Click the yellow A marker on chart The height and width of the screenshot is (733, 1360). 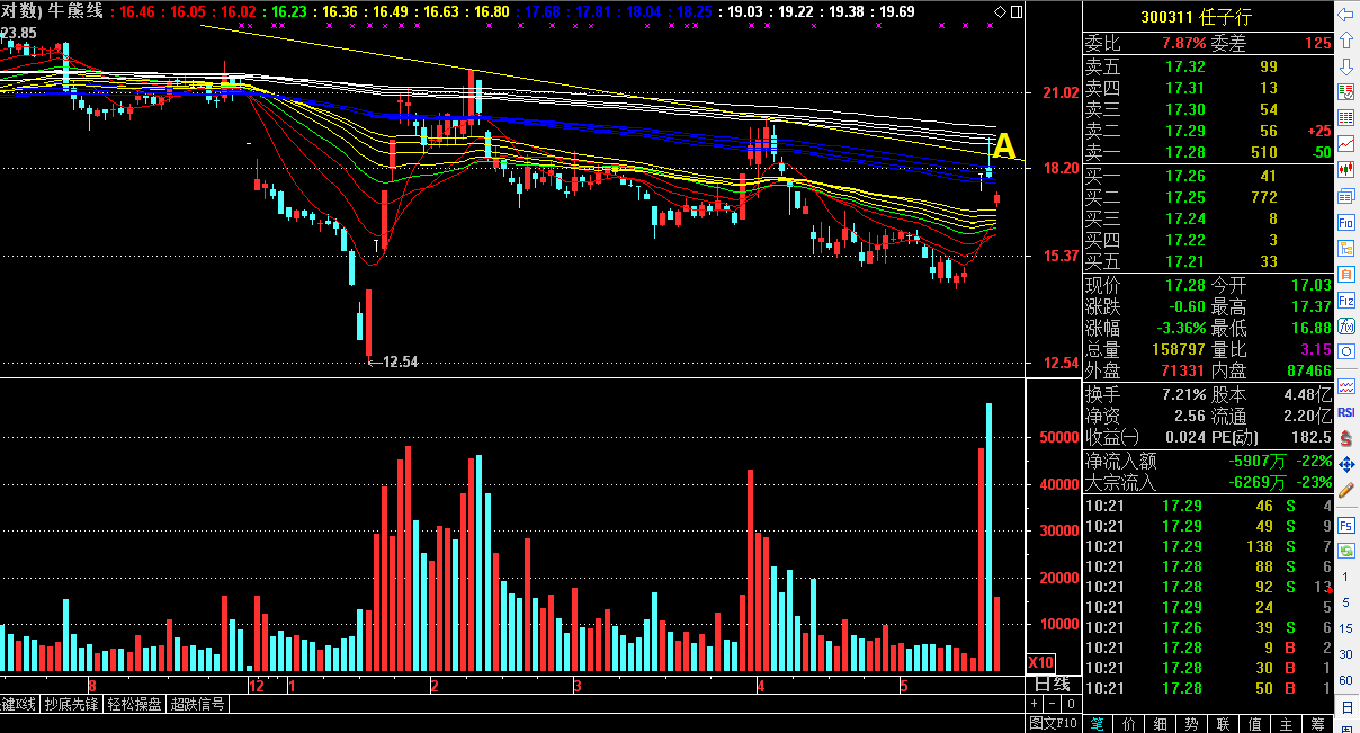coord(1003,147)
